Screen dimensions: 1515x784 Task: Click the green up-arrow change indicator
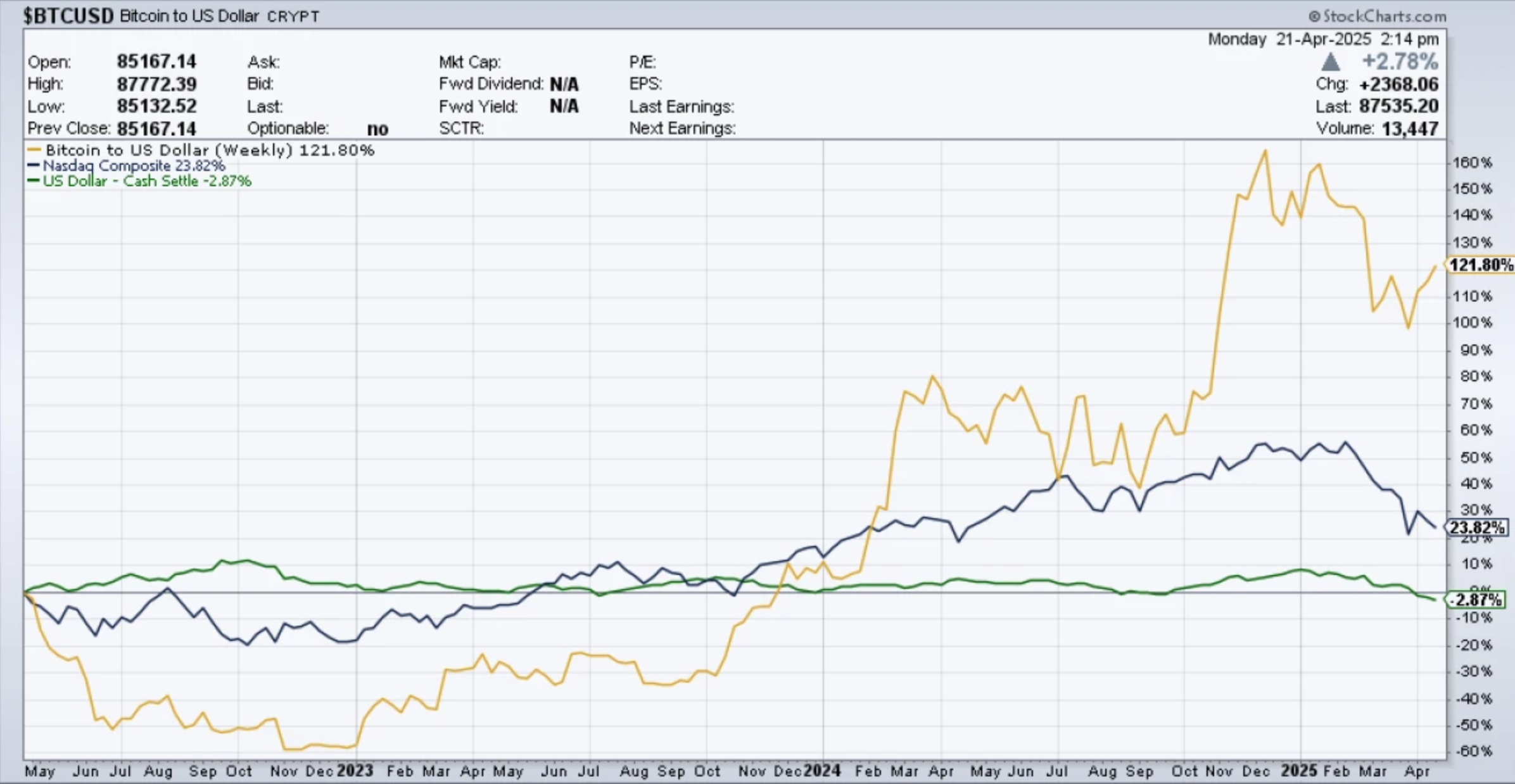[1331, 61]
